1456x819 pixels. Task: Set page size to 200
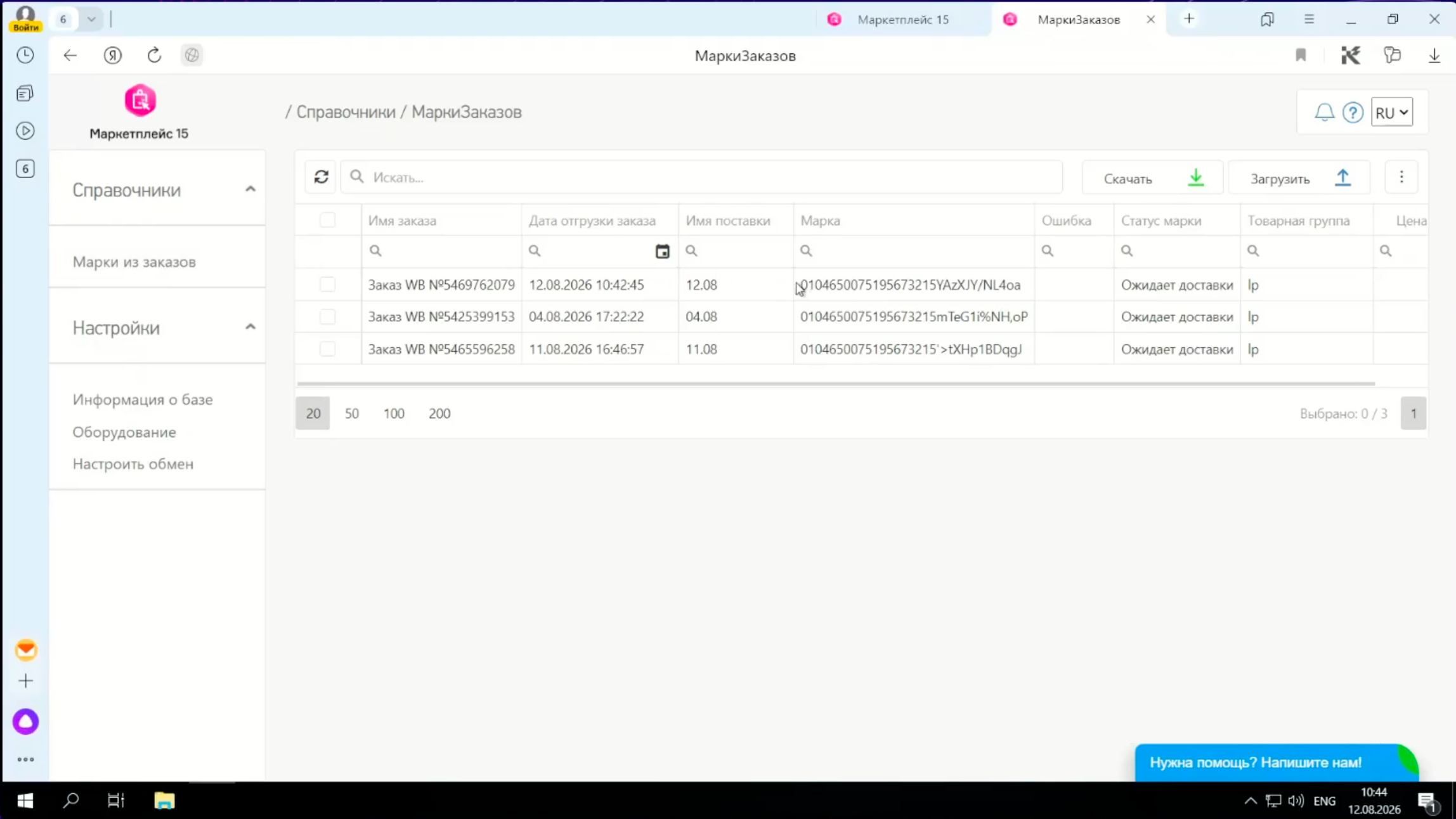(439, 413)
